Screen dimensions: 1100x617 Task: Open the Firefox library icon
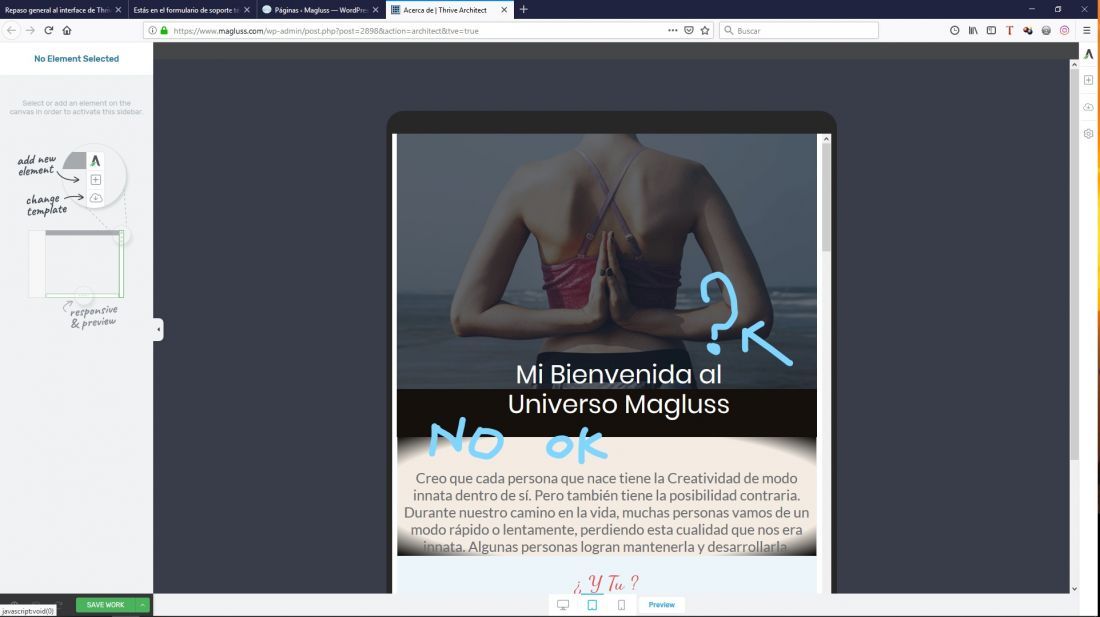[x=973, y=30]
